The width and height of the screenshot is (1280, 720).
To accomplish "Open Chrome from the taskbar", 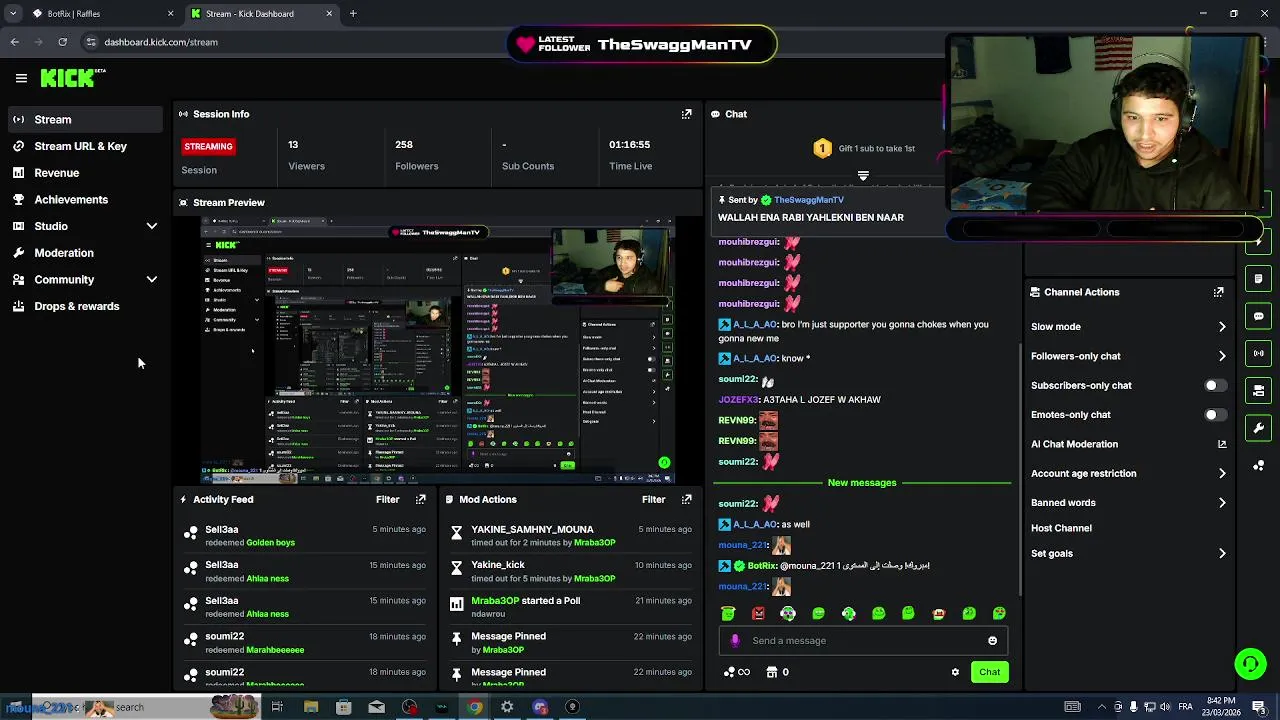I will [x=474, y=707].
